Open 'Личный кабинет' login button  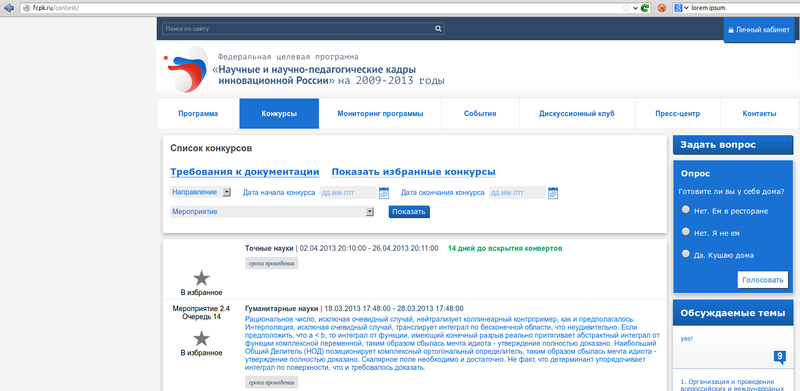759,30
